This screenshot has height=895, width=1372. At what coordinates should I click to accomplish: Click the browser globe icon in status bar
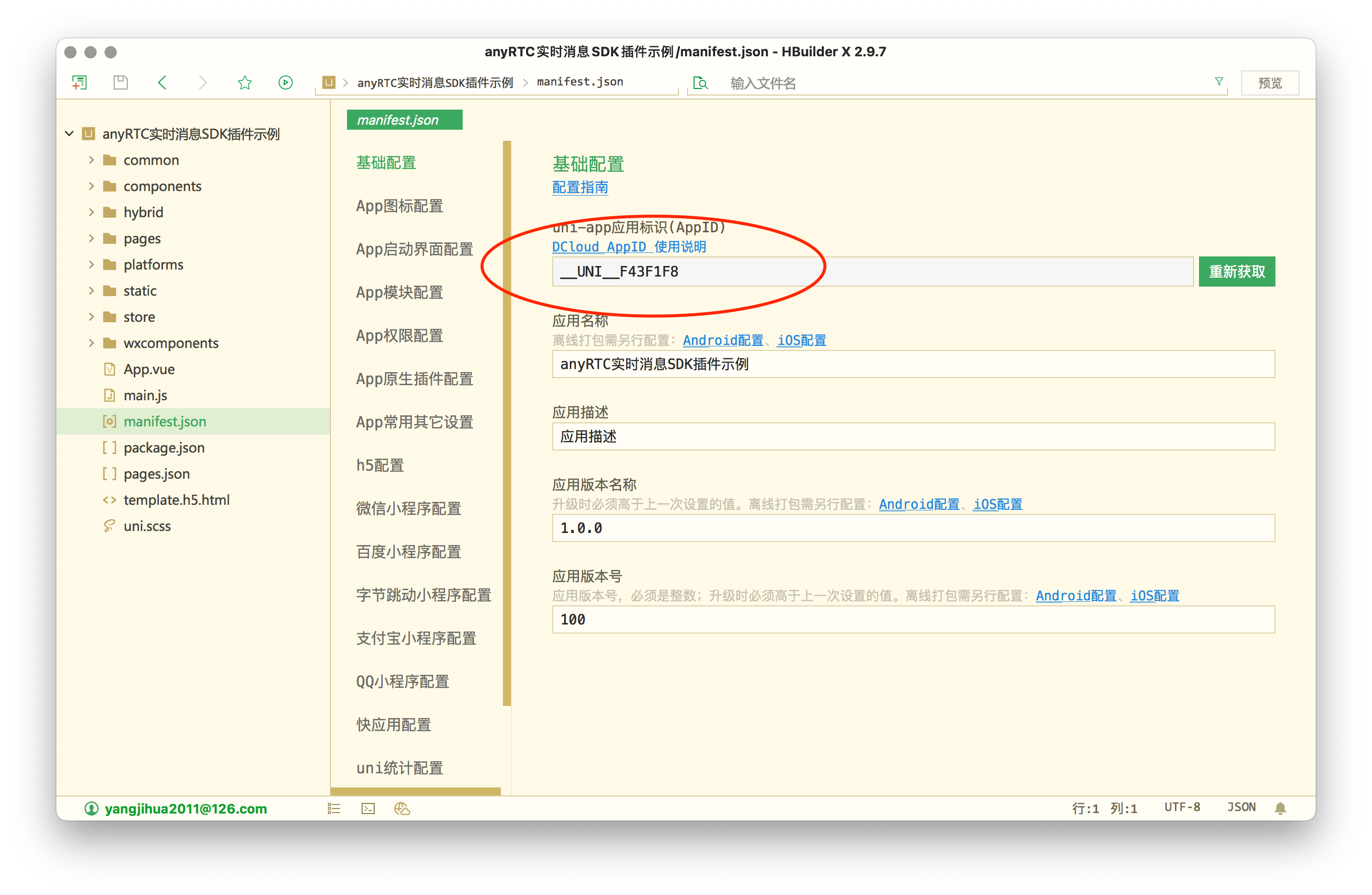(x=402, y=809)
